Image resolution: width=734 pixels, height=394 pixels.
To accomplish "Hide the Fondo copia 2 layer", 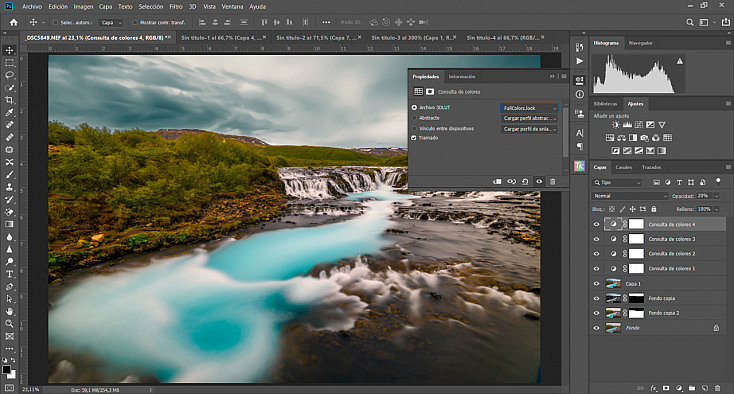I will coord(596,313).
